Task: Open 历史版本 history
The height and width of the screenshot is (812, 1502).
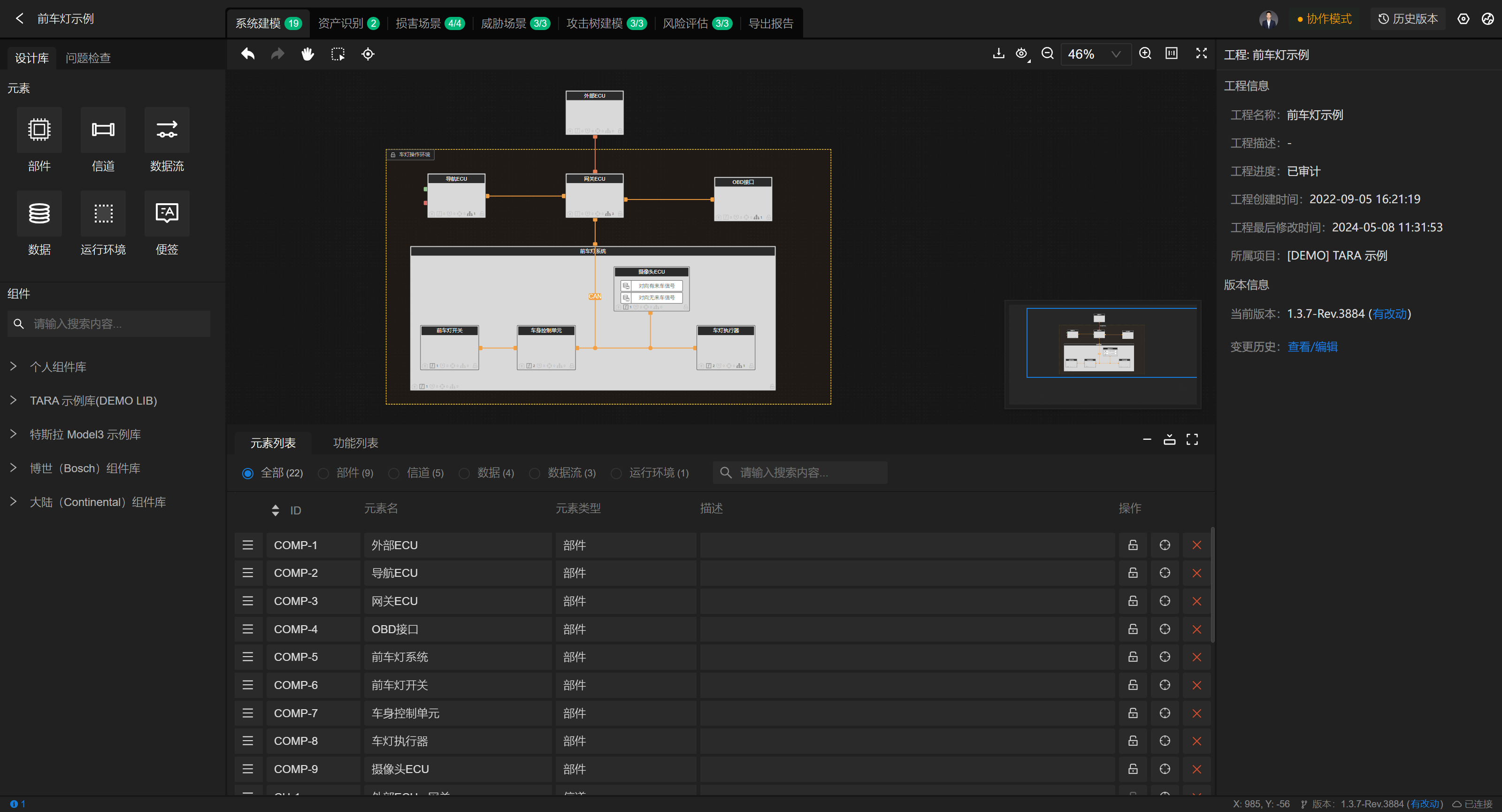Action: tap(1408, 19)
